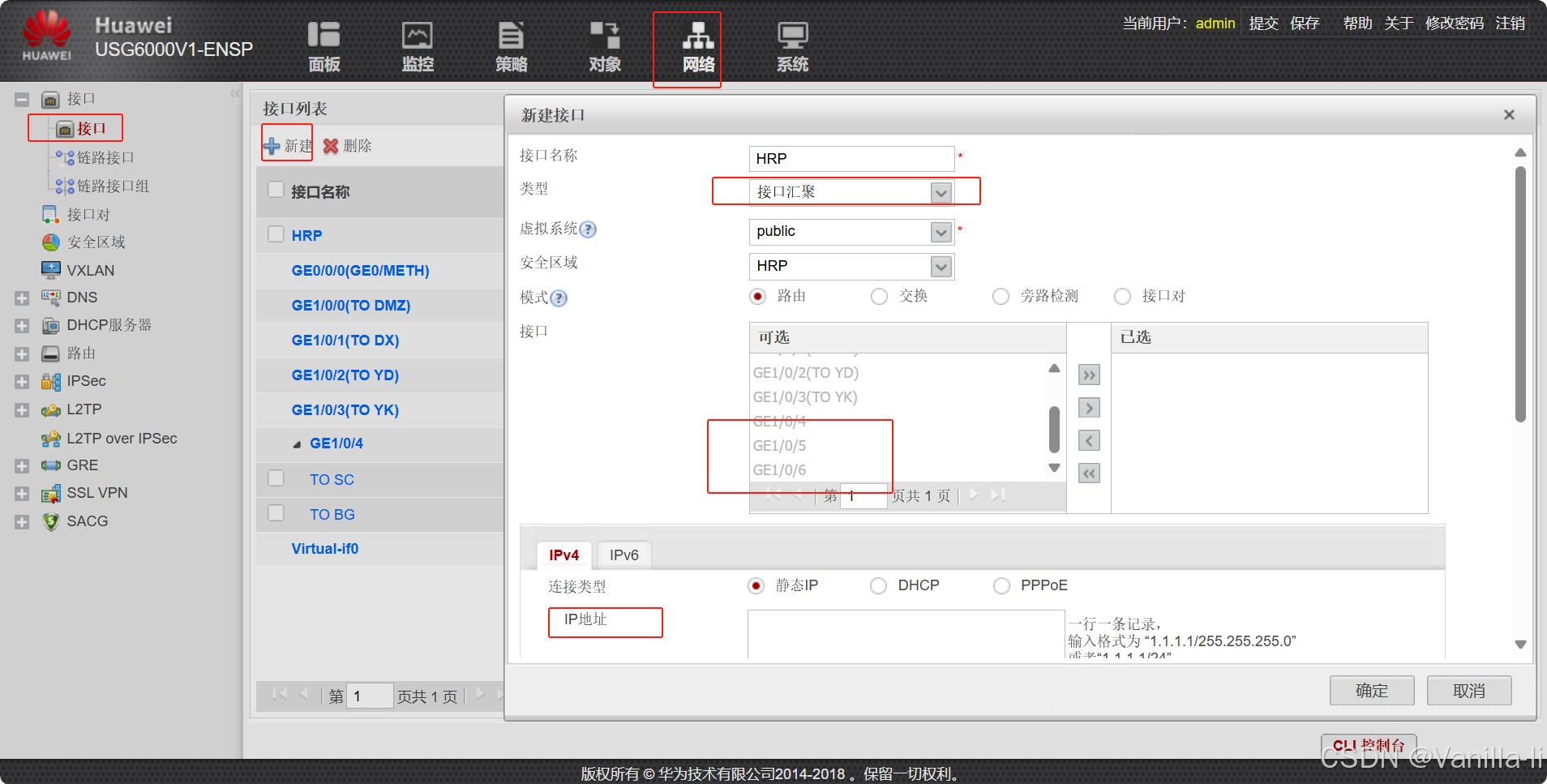Open 安全区域 in the sidebar
The height and width of the screenshot is (784, 1547).
click(x=96, y=242)
